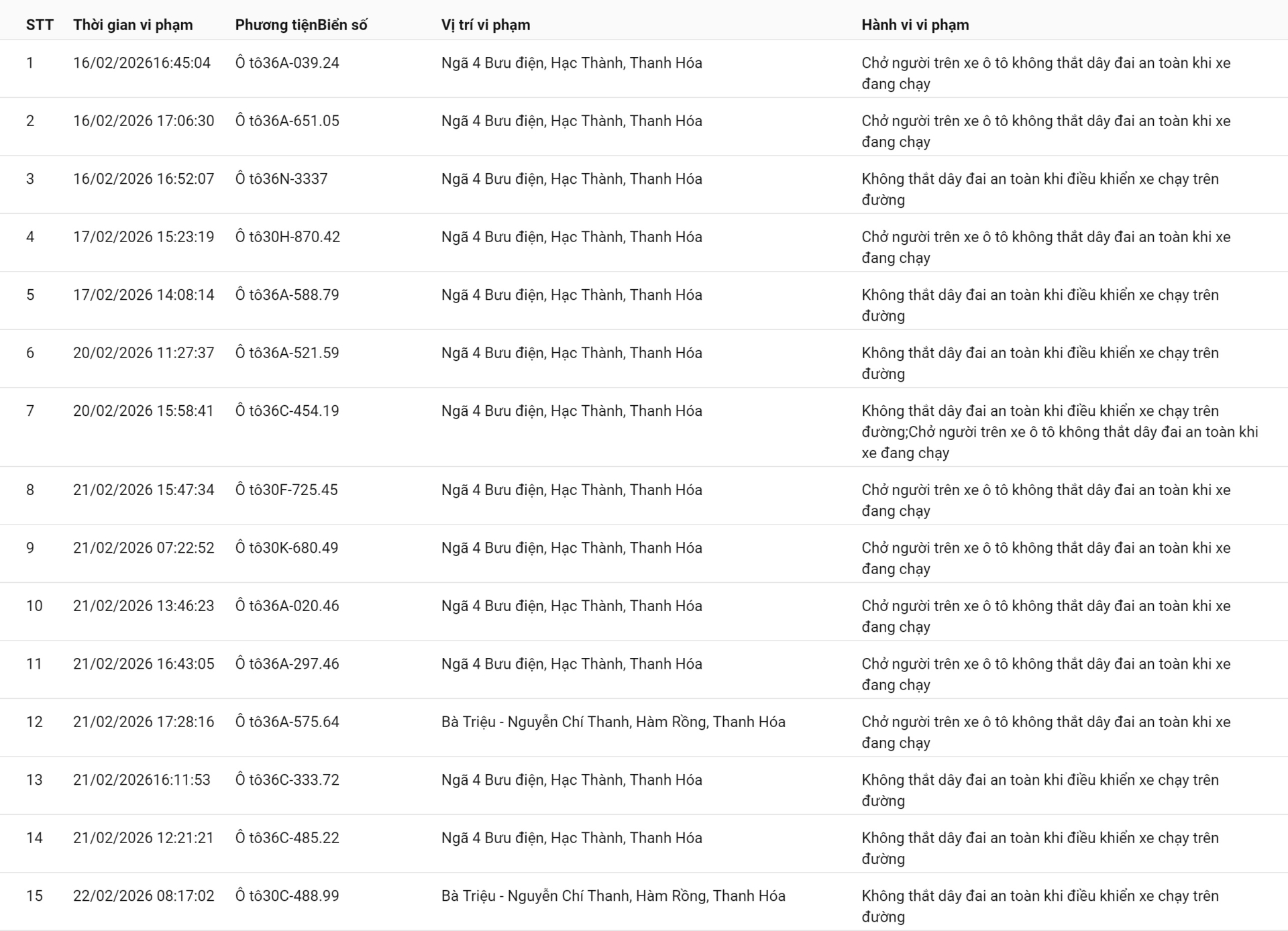Screen dimensions: 1288x931
Task: Click plate 36A-521.59 in row 6
Action: point(287,353)
